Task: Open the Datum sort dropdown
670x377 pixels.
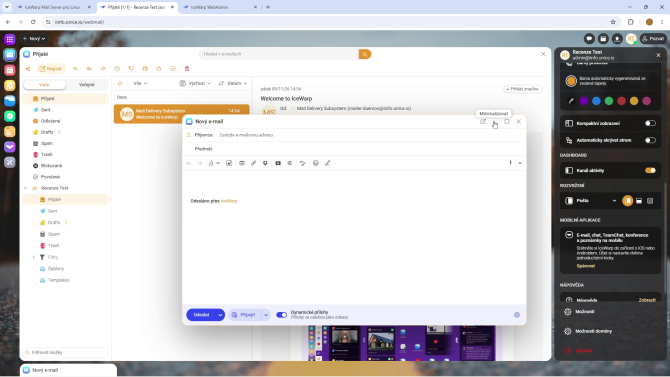Action: 233,83
